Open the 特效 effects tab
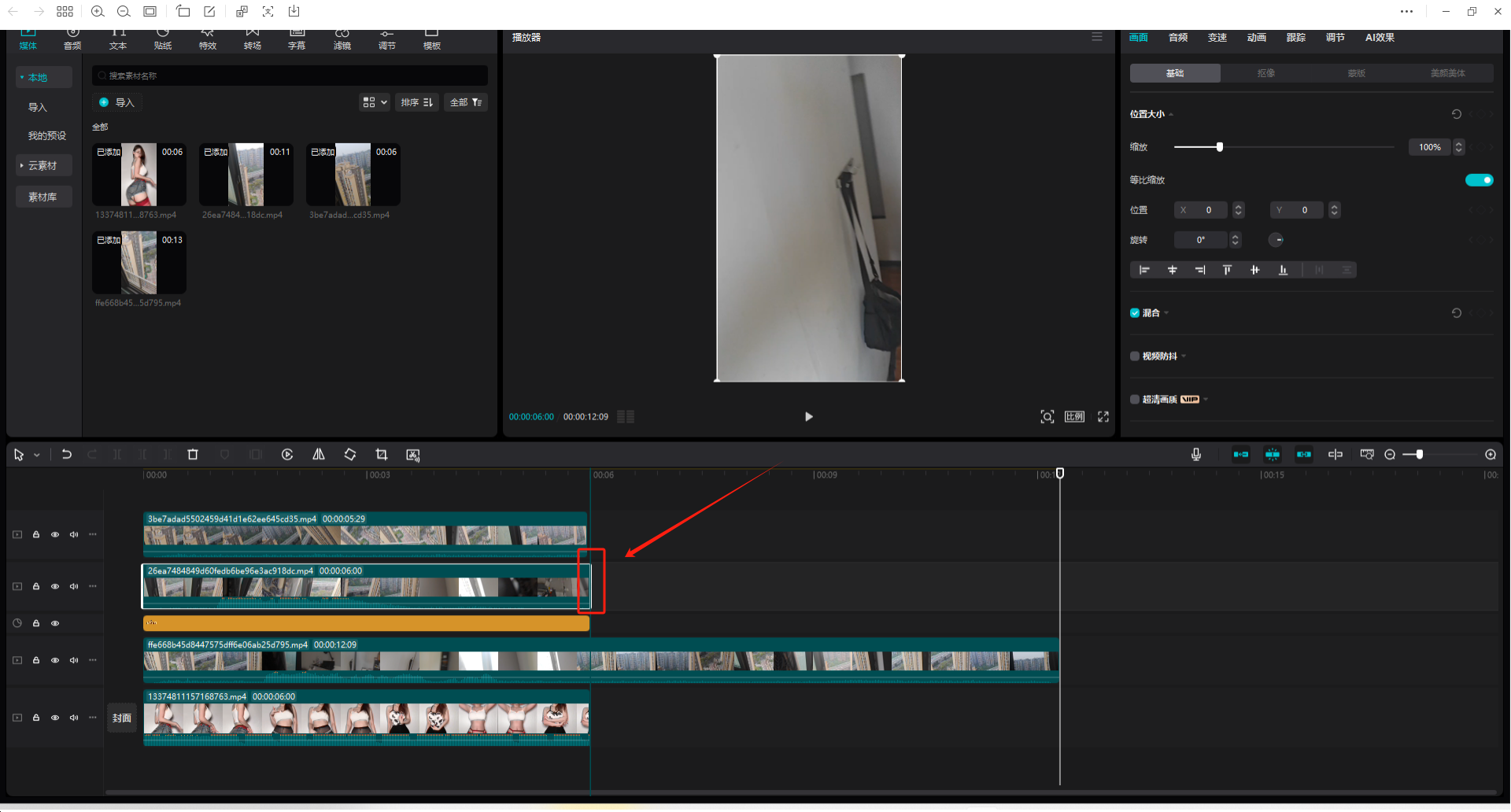 click(208, 39)
